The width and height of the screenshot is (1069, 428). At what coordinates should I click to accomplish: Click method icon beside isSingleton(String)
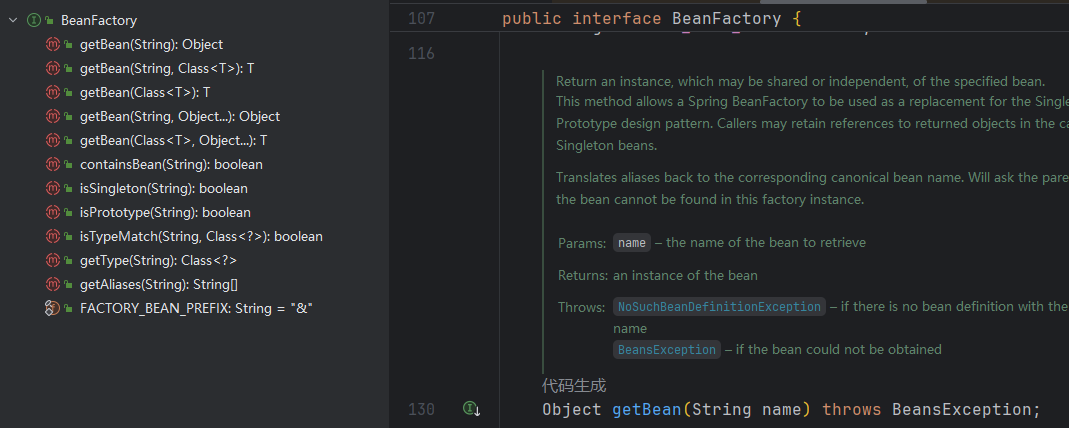click(52, 188)
